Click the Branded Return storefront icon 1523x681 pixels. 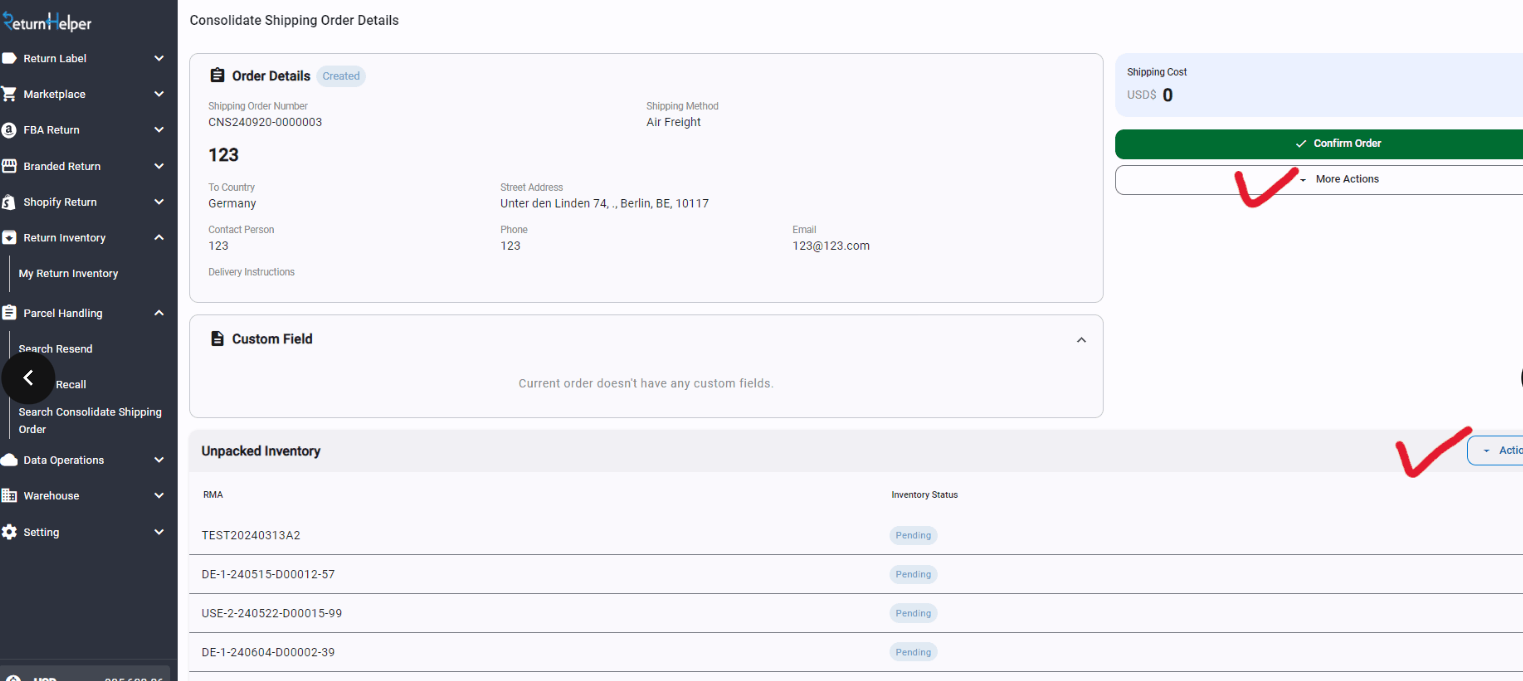coord(10,166)
